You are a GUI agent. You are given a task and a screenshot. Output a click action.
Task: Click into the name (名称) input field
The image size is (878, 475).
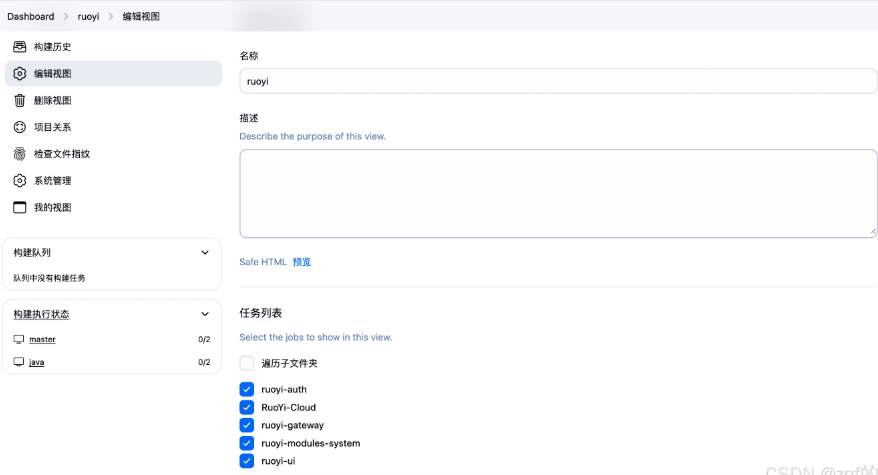coord(558,81)
